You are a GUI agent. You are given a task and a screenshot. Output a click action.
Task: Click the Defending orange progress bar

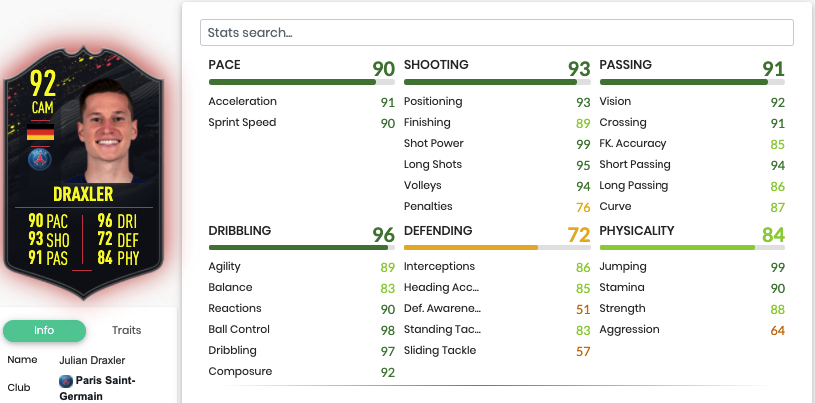tap(497, 248)
